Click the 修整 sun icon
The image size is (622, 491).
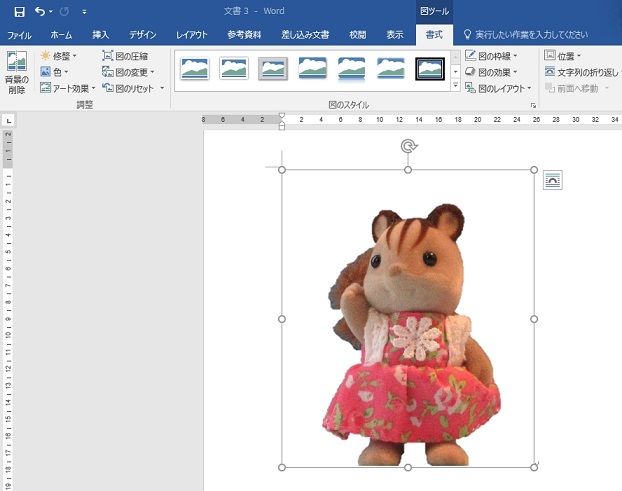[x=46, y=56]
